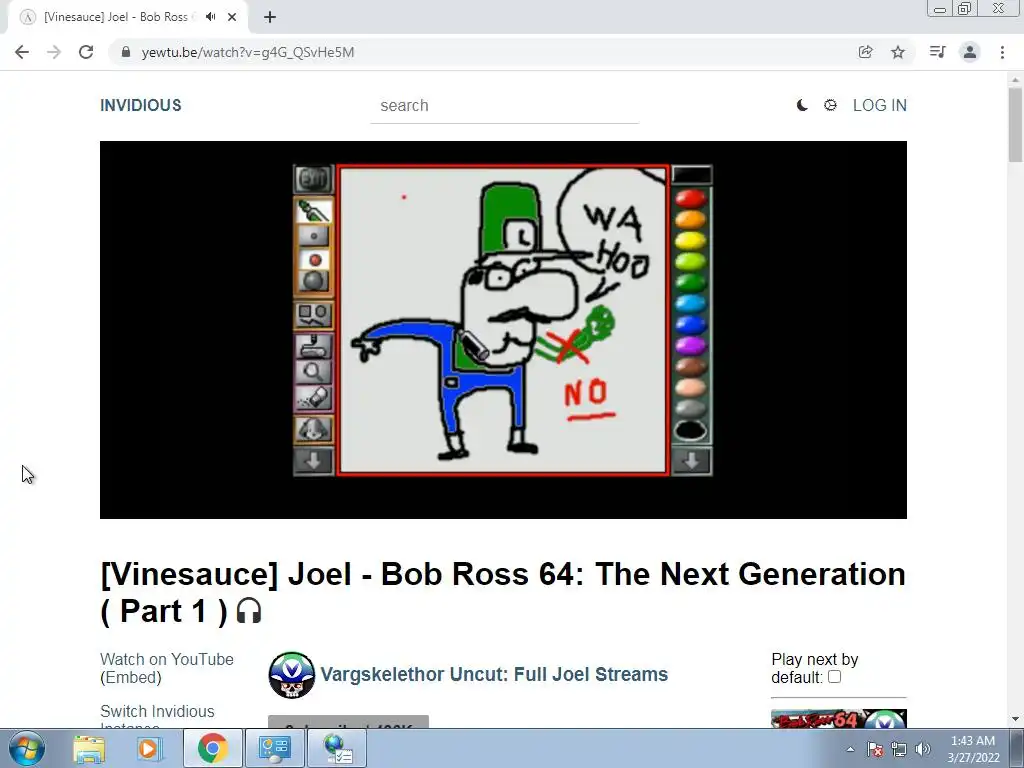Open network status tray icon

click(899, 749)
